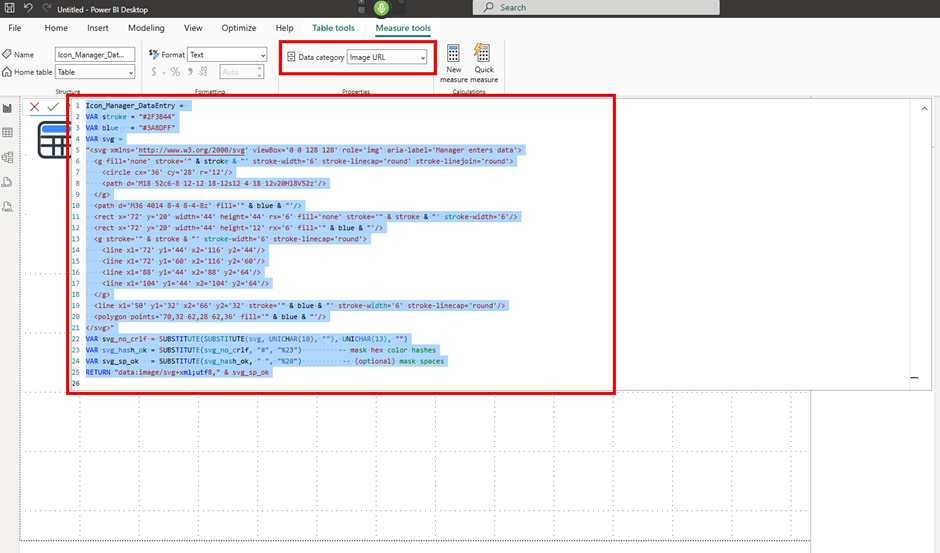The image size is (940, 553).
Task: Save the report with the title bar disk icon
Action: pyautogui.click(x=9, y=8)
